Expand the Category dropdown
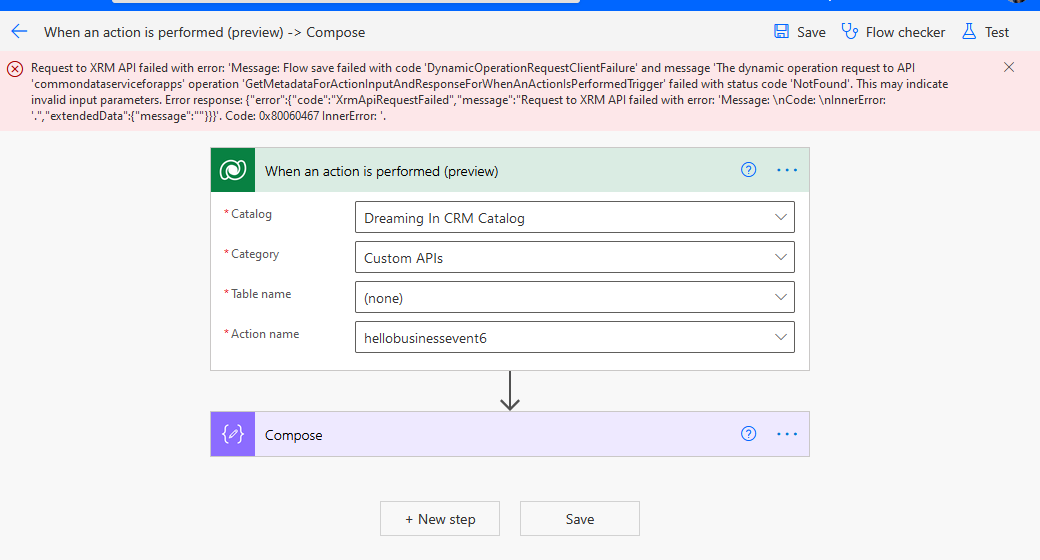This screenshot has width=1040, height=560. (780, 257)
